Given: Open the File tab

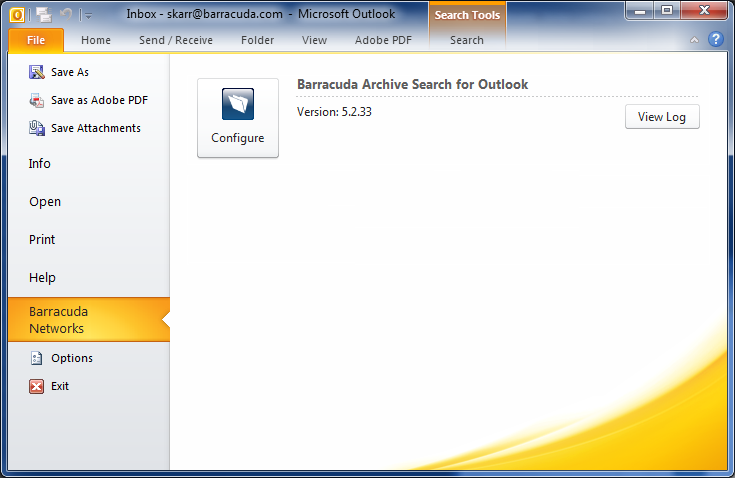Looking at the screenshot, I should (x=36, y=40).
